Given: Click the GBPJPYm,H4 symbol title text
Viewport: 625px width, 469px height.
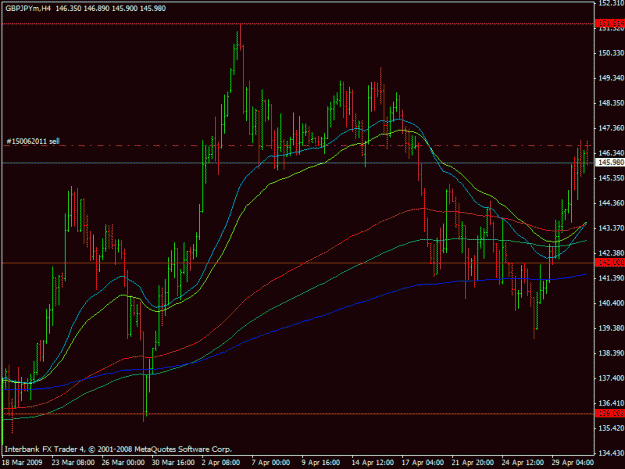Looking at the screenshot, I should (28, 8).
